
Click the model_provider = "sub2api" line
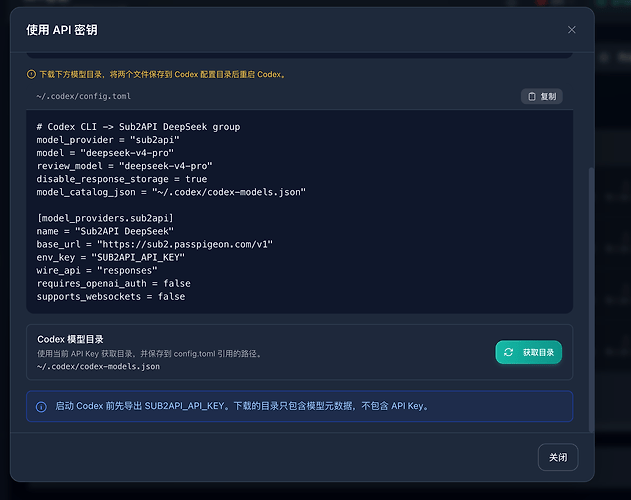tap(108, 140)
